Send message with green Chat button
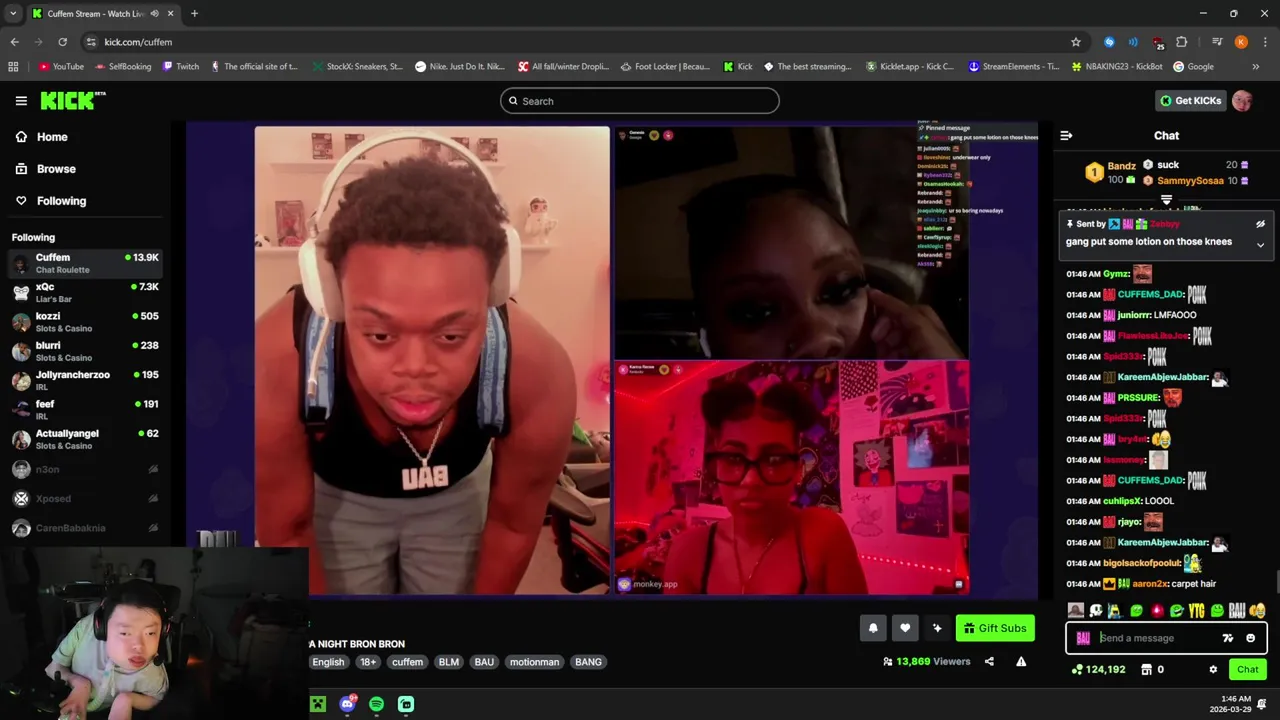1280x720 pixels. (1247, 670)
